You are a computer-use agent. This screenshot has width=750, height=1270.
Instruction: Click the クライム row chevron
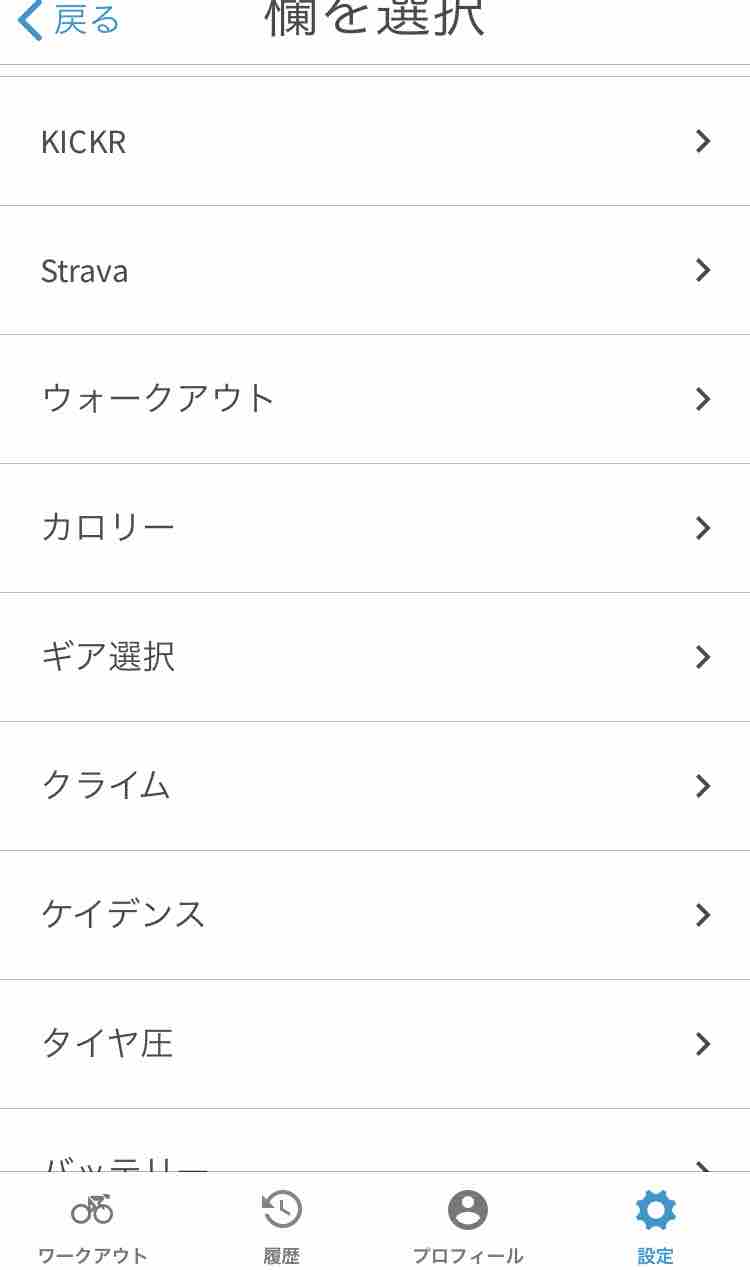pyautogui.click(x=703, y=786)
